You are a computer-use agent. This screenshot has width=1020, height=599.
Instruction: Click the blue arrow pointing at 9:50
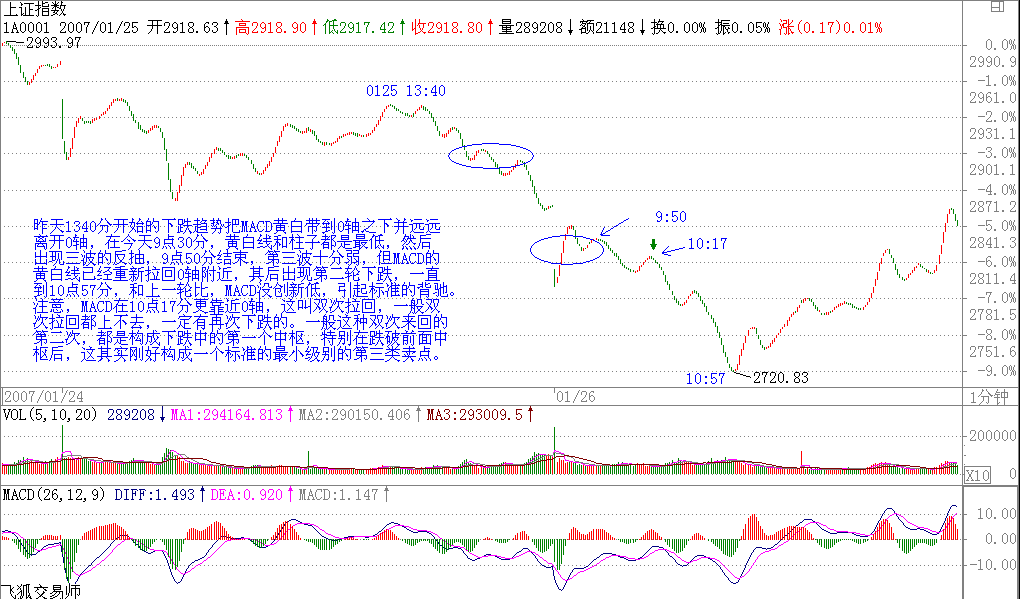click(617, 226)
